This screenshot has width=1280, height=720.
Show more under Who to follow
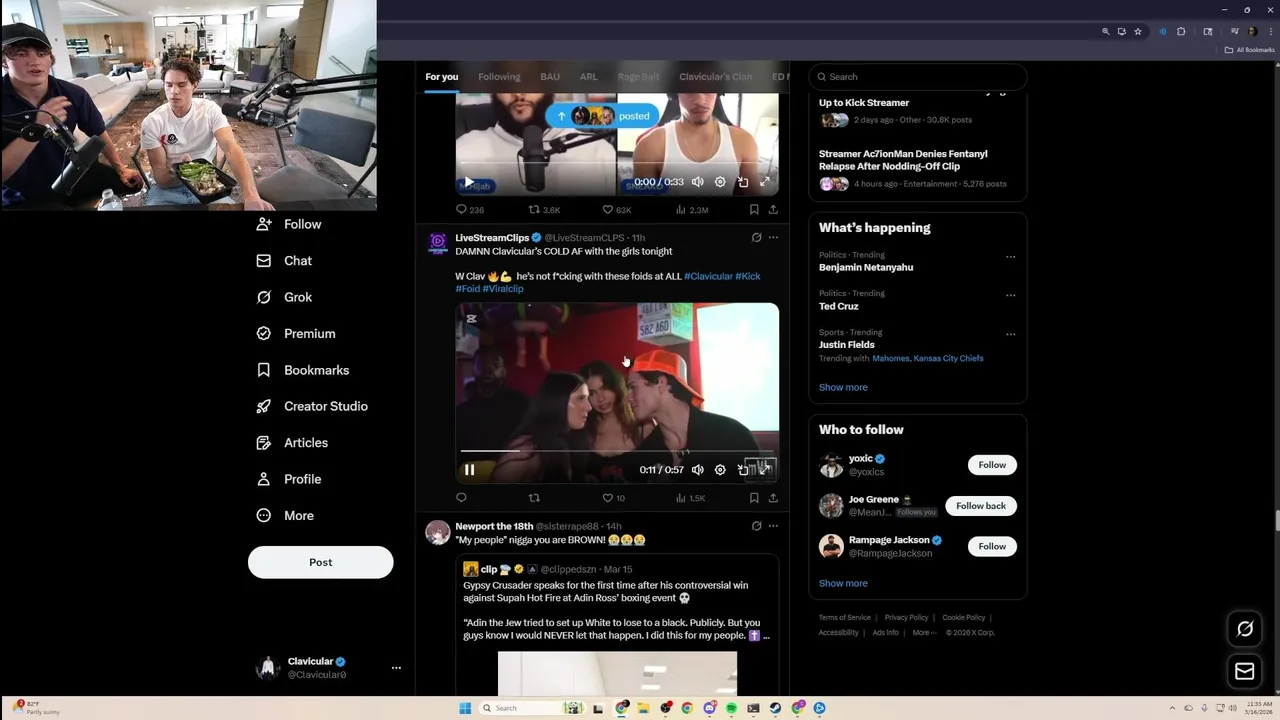pyautogui.click(x=843, y=584)
